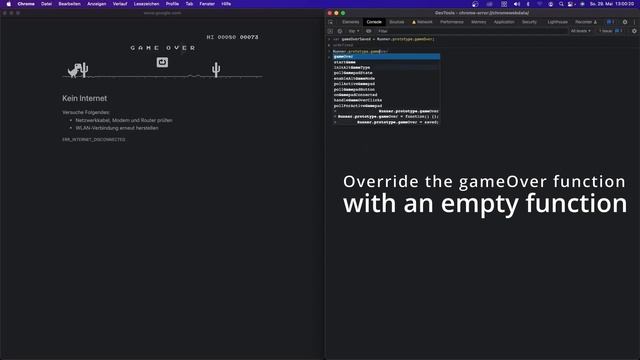Click the browser address bar
640x360 pixels.
click(x=162, y=13)
